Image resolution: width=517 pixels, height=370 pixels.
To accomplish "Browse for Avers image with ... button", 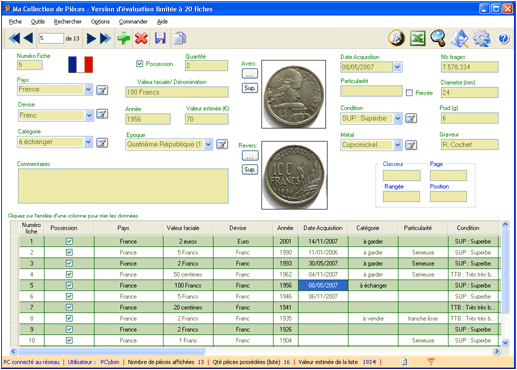I will [250, 74].
